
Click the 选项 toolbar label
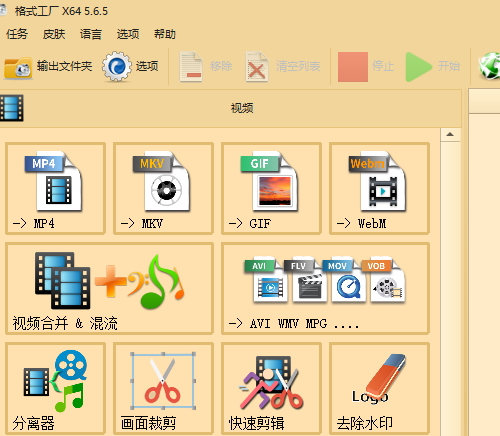pyautogui.click(x=147, y=66)
